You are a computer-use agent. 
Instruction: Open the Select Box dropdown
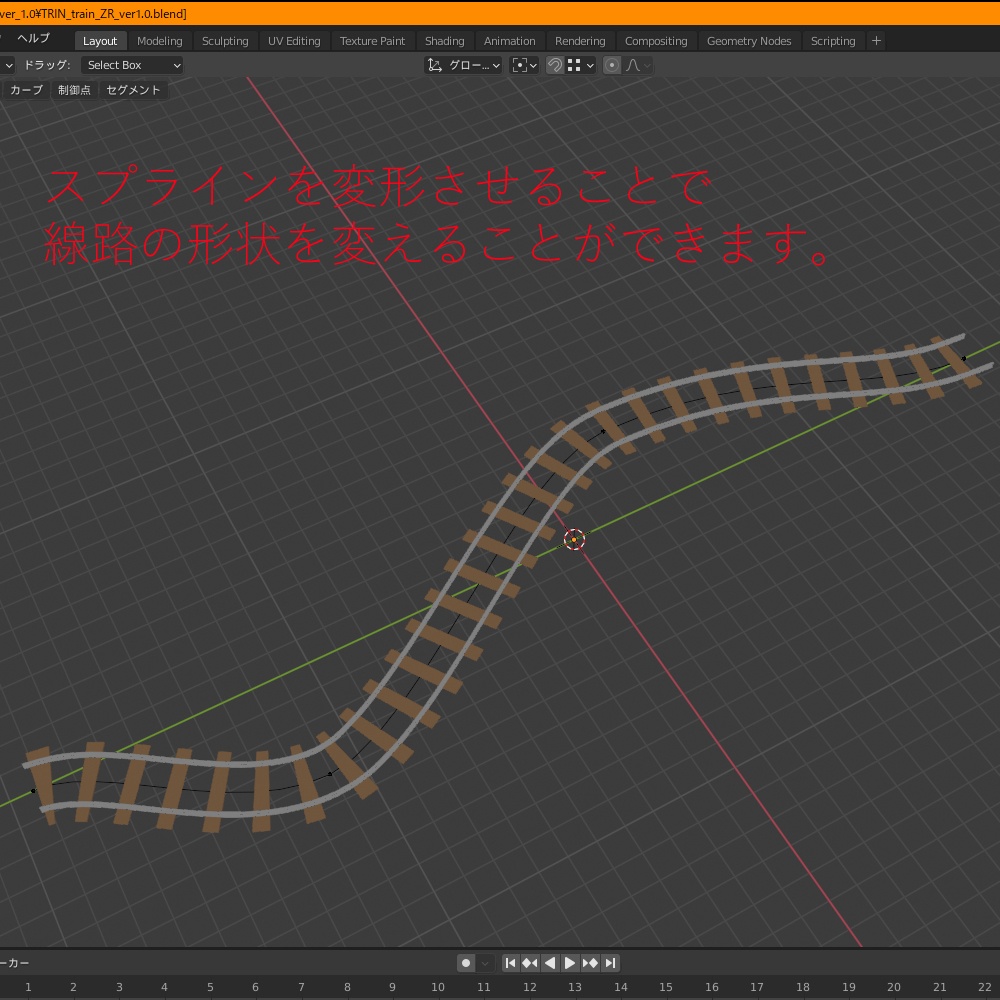(131, 64)
